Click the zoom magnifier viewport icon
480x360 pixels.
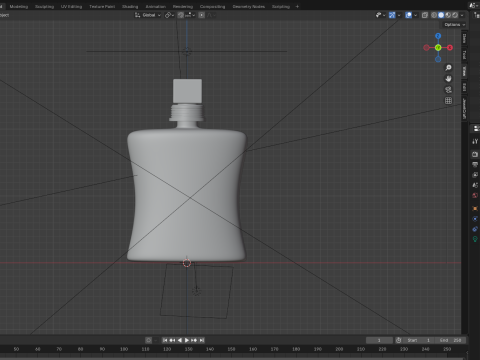[x=448, y=68]
